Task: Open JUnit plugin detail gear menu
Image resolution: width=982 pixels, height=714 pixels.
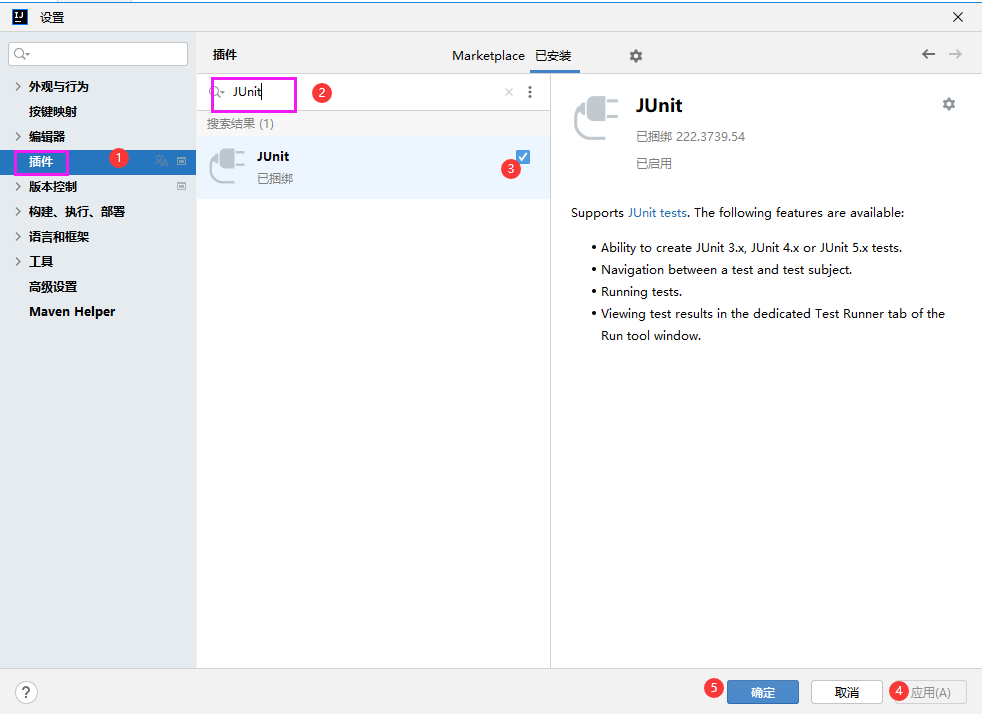Action: coord(948,104)
